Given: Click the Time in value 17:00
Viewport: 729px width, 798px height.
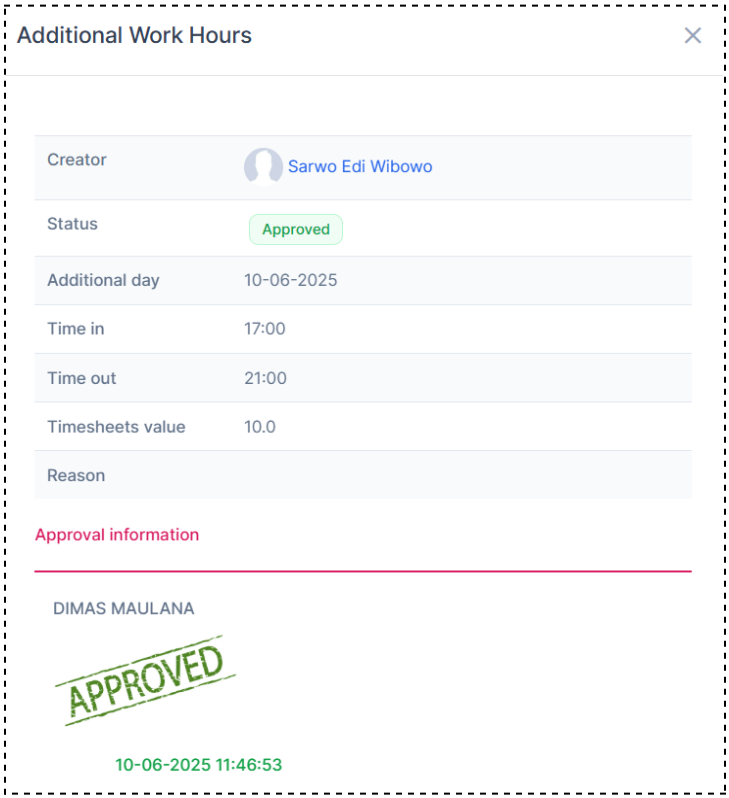Looking at the screenshot, I should point(265,329).
